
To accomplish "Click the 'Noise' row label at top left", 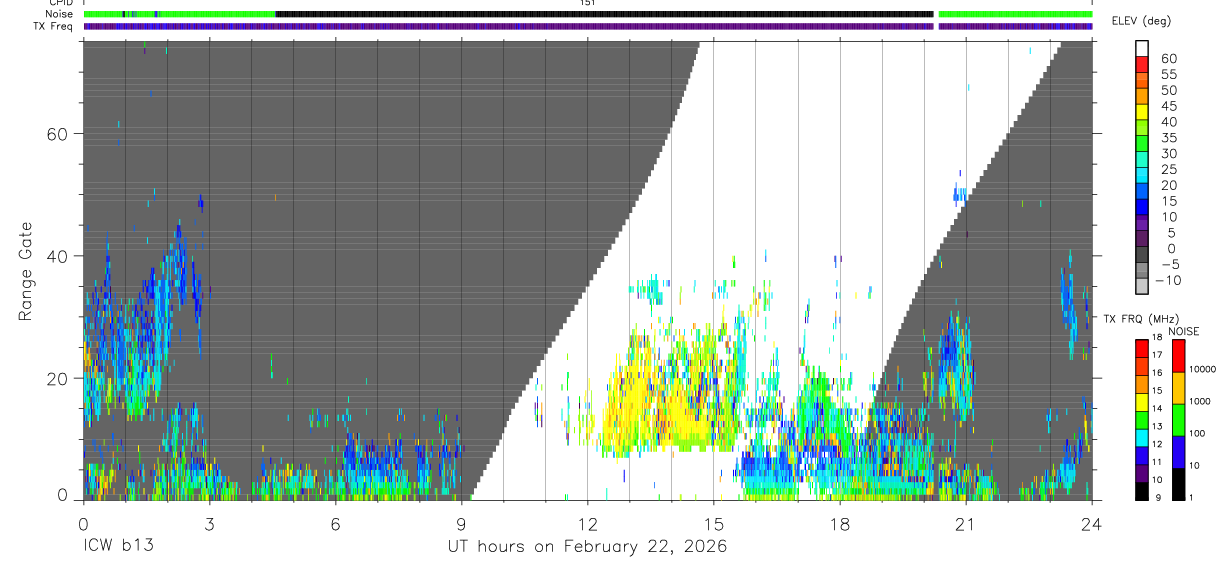I will (59, 14).
